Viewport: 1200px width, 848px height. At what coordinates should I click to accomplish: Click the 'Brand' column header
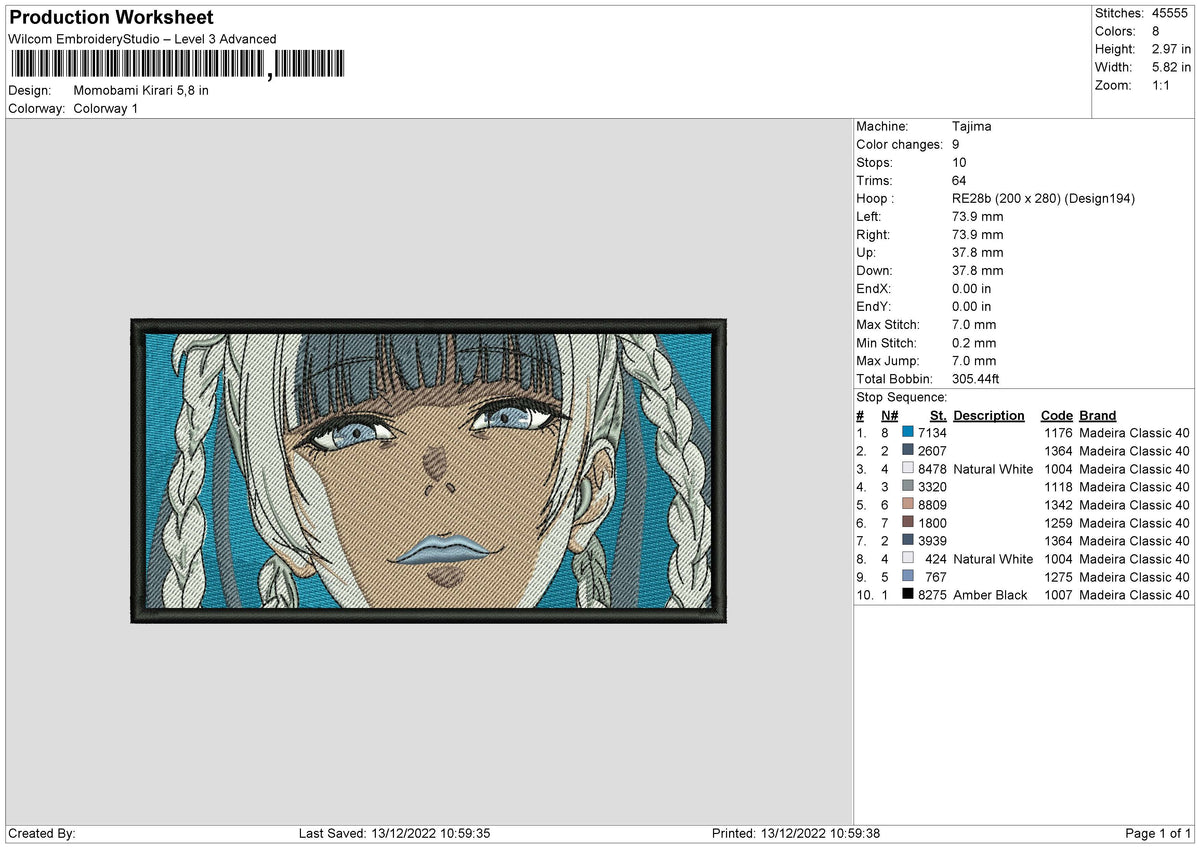(1098, 415)
